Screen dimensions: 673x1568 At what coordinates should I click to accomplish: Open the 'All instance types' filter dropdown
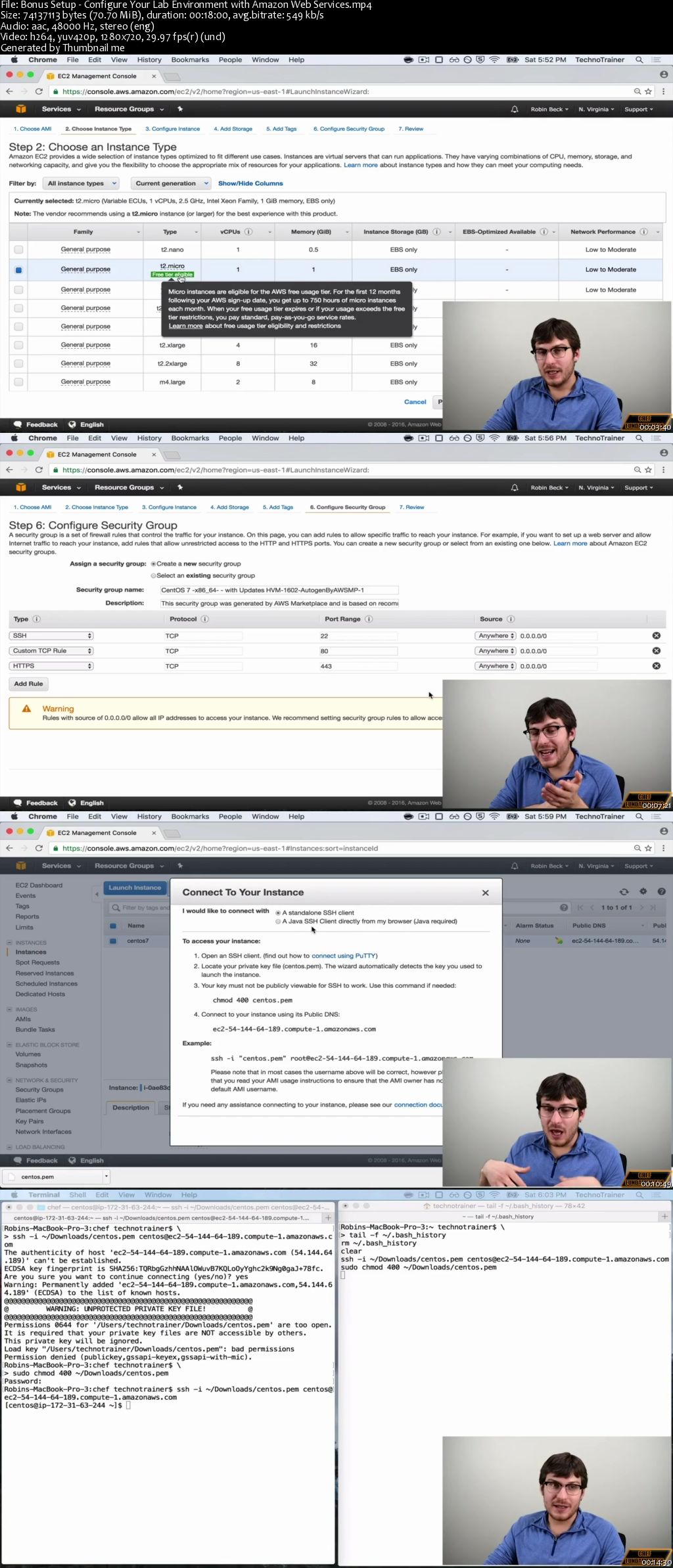[81, 183]
